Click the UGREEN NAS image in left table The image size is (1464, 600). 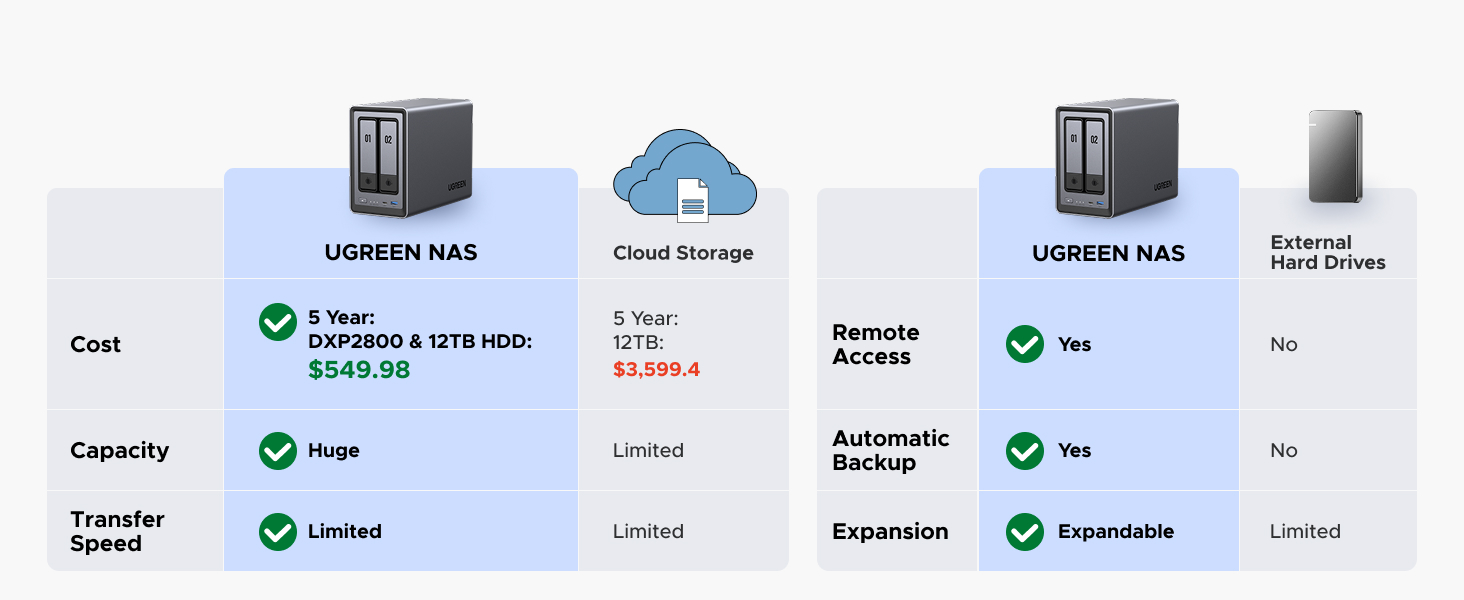coord(411,158)
